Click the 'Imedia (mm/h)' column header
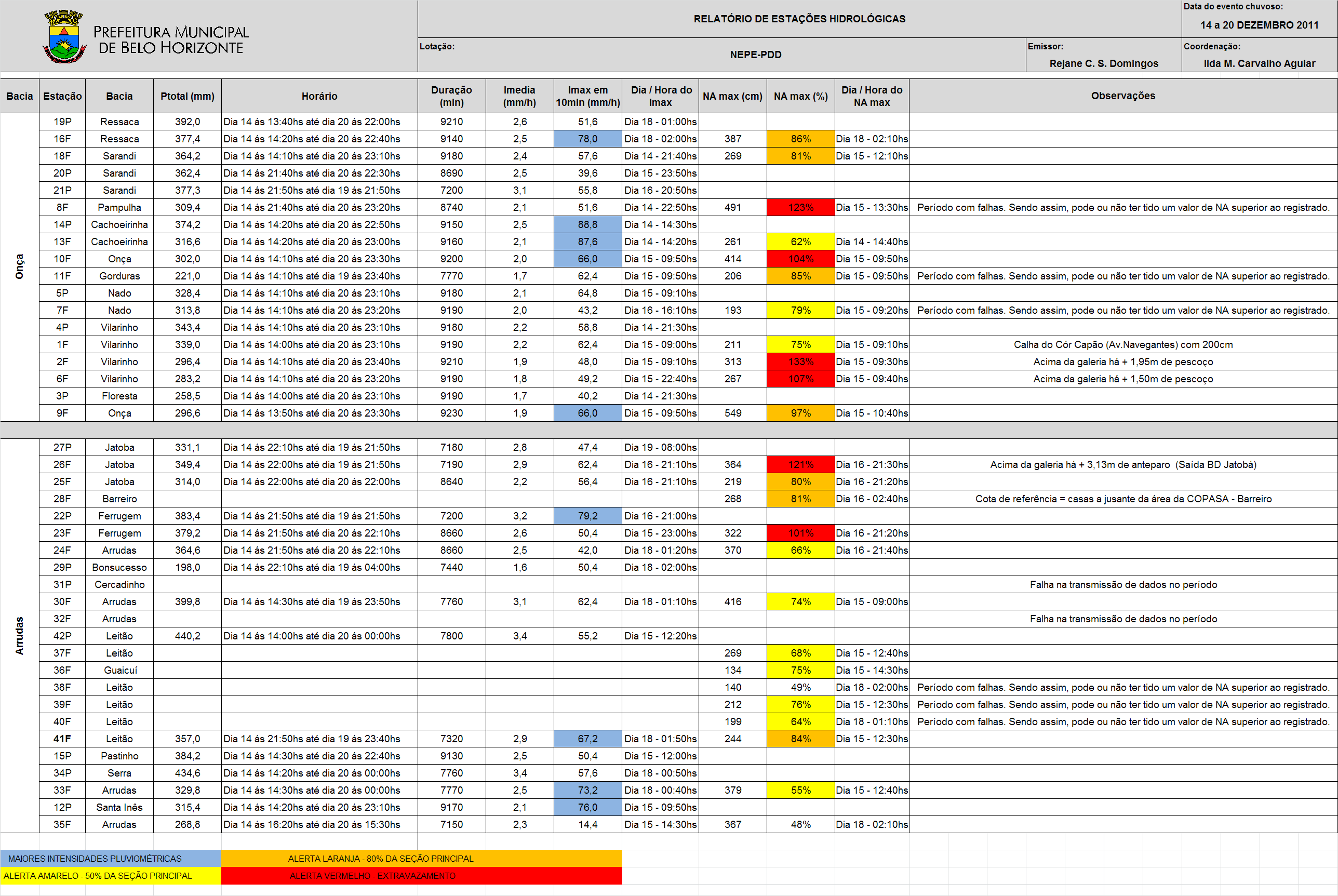Image resolution: width=1338 pixels, height=896 pixels. (519, 96)
